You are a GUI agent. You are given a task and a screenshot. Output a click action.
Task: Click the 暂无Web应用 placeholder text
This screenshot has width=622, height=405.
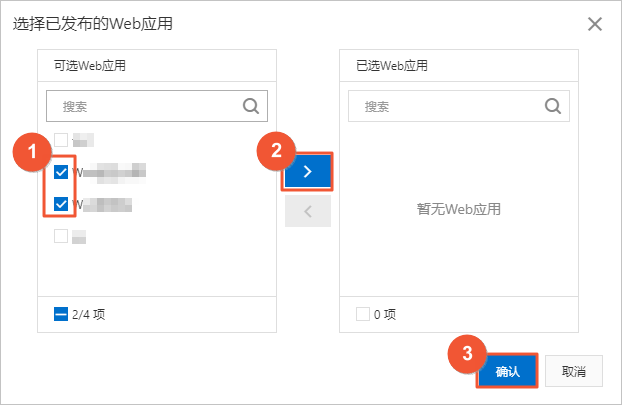click(459, 209)
